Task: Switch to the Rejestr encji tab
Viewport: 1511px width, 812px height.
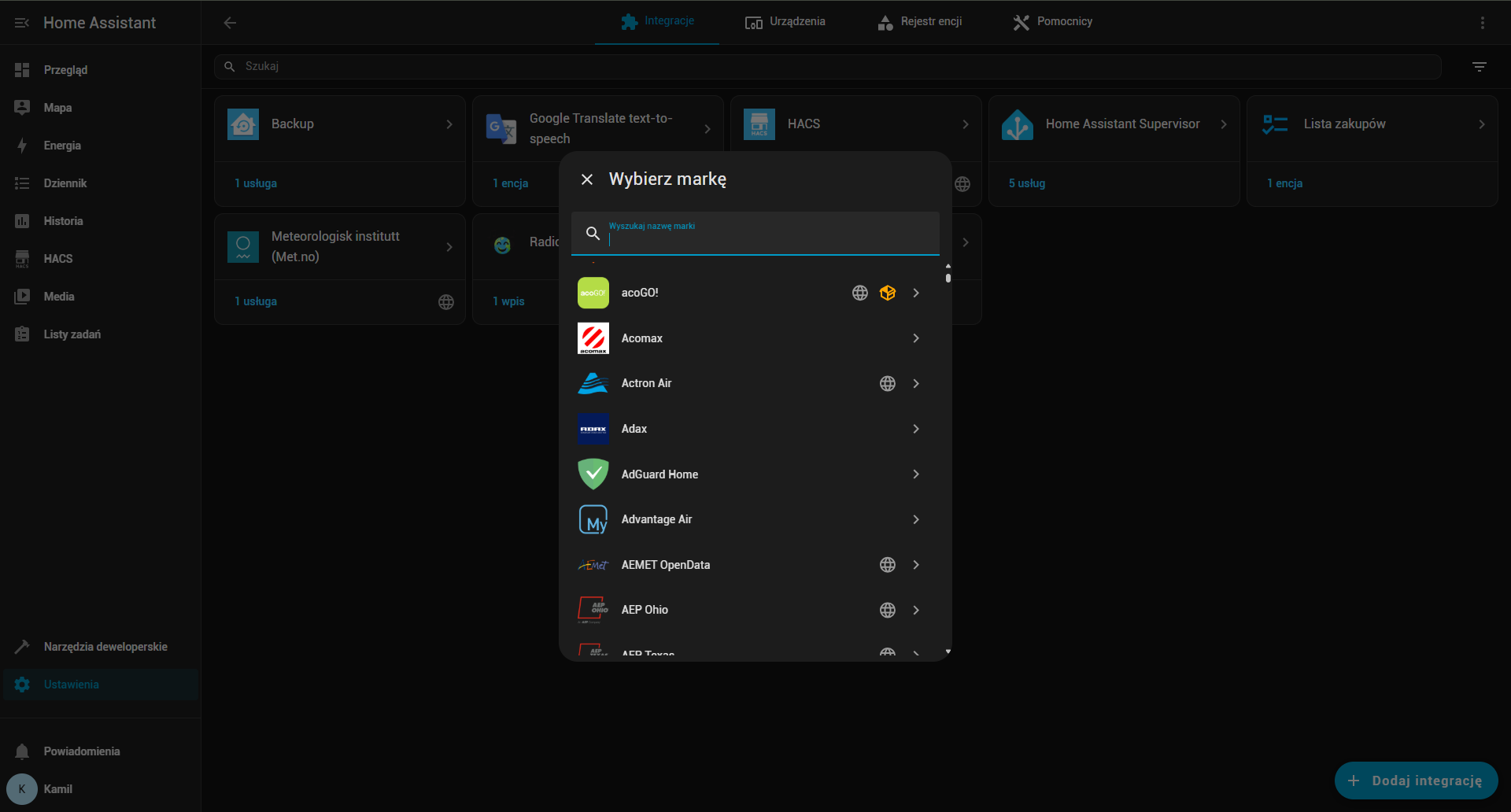Action: (x=919, y=22)
